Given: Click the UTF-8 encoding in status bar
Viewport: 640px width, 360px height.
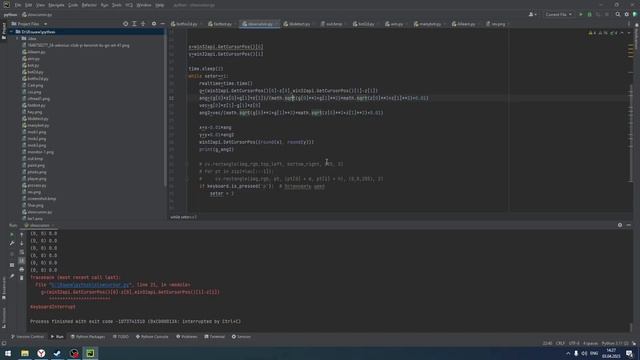Looking at the screenshot, I should 574,343.
